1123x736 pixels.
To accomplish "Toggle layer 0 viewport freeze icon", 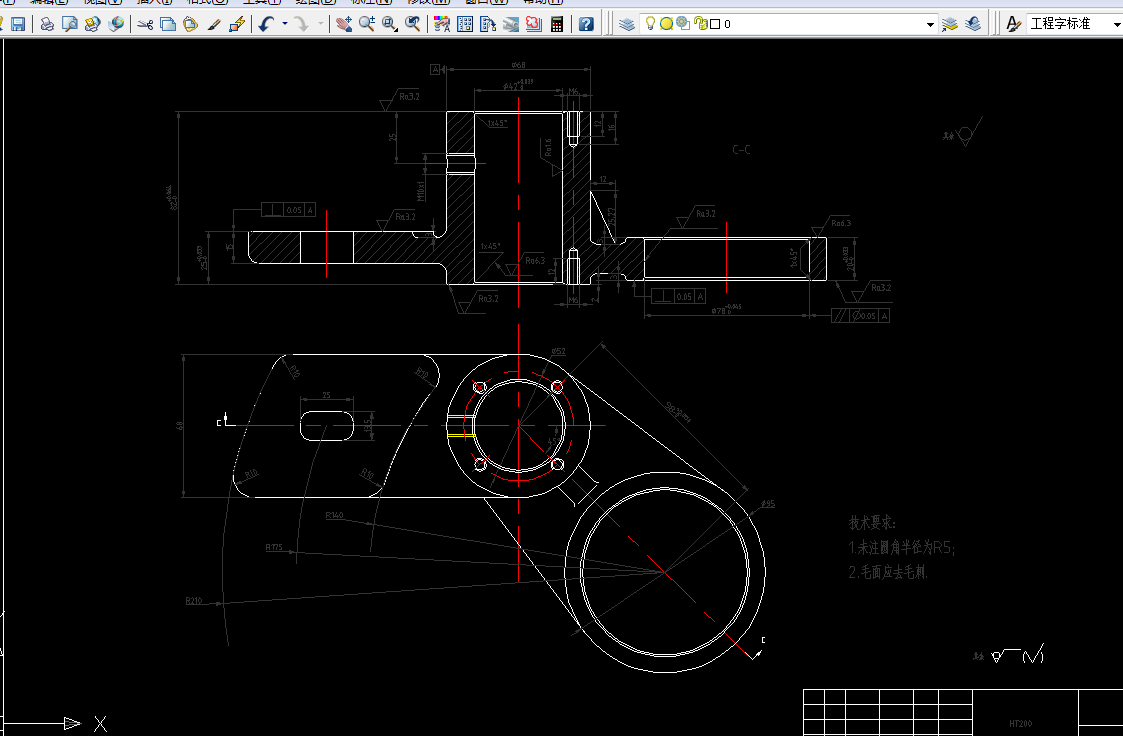I will [683, 24].
